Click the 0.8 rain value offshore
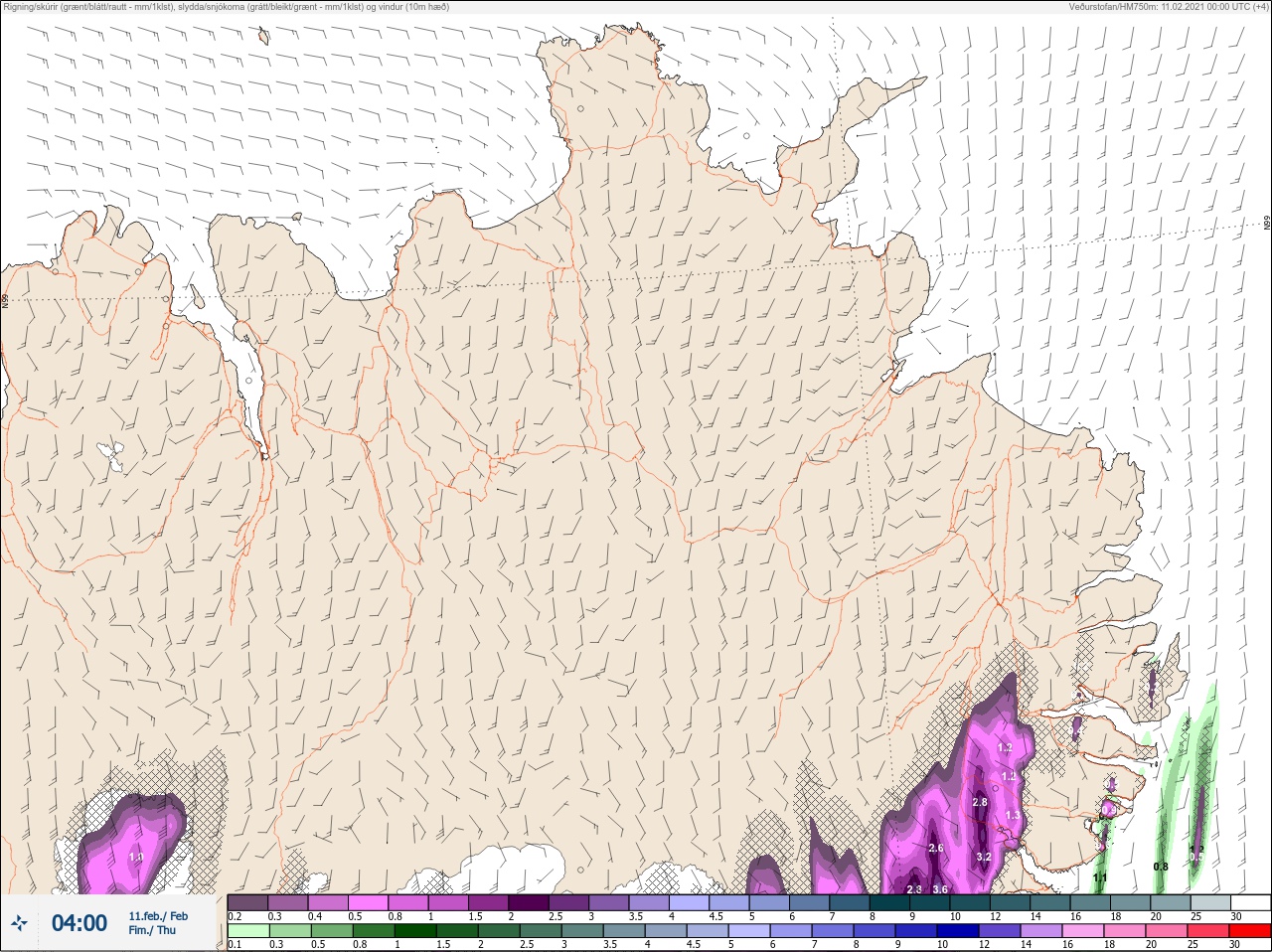The image size is (1272, 952). (1161, 867)
